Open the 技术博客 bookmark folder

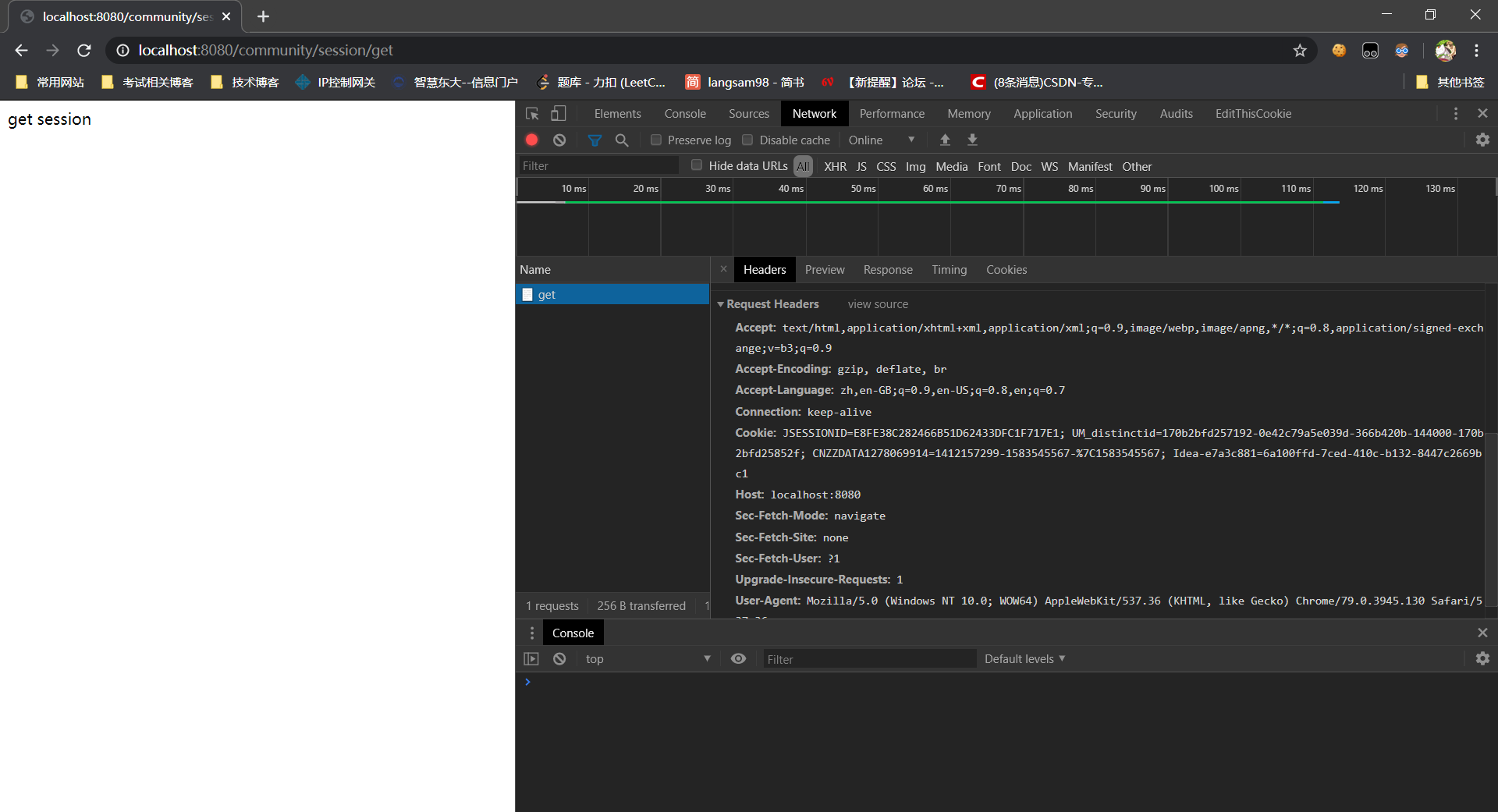point(245,82)
